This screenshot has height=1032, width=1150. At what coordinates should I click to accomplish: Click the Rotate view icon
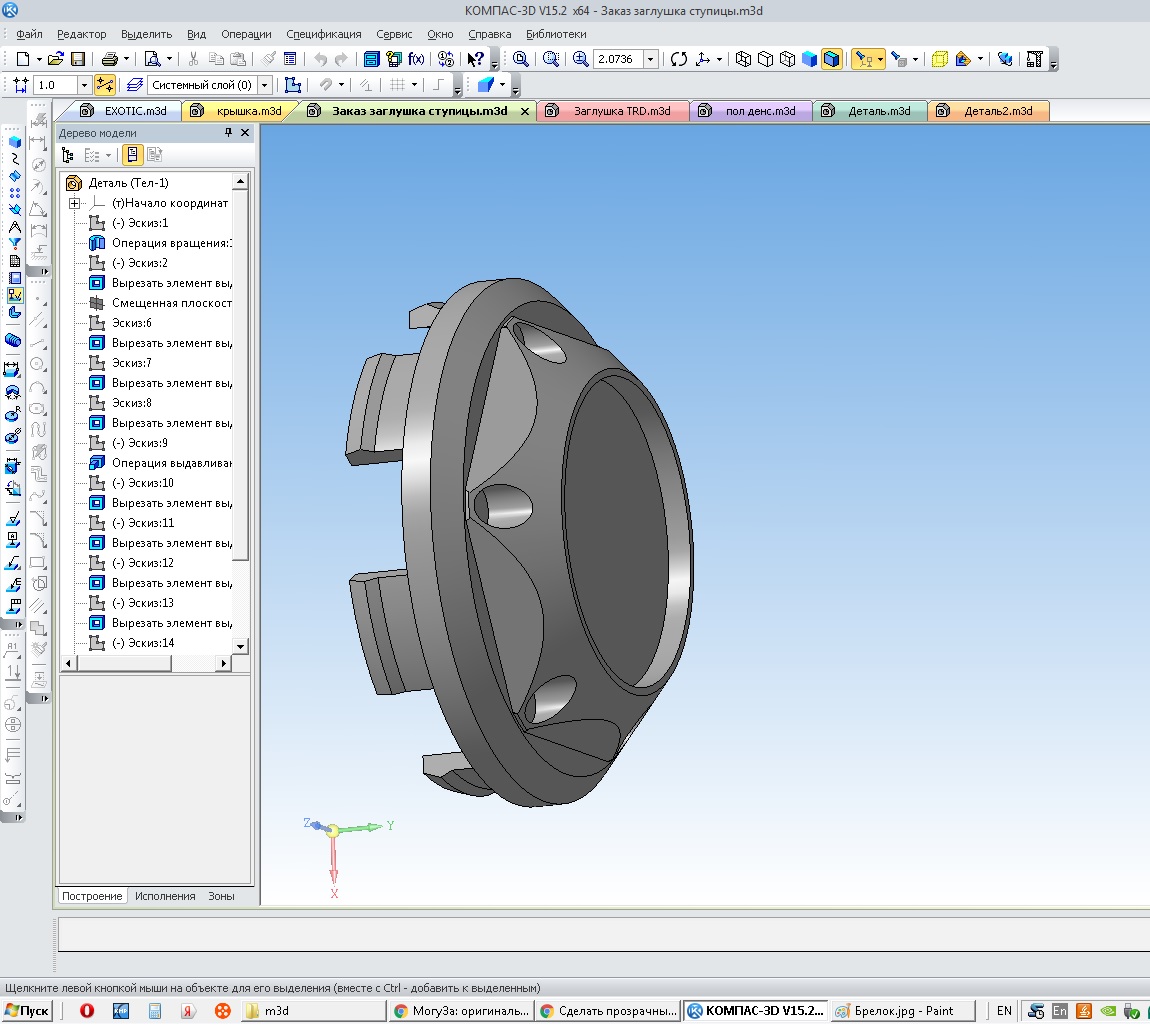pyautogui.click(x=679, y=59)
